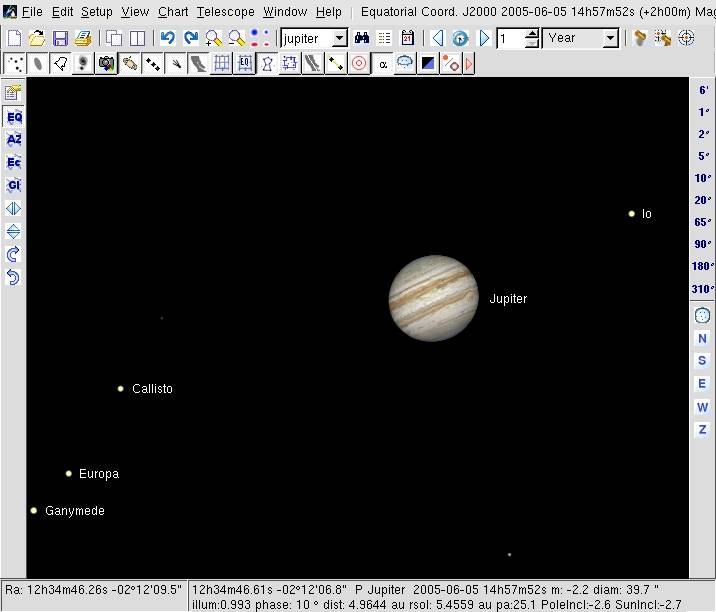Show the all-sky view
The height and width of the screenshot is (612, 716).
(x=702, y=316)
